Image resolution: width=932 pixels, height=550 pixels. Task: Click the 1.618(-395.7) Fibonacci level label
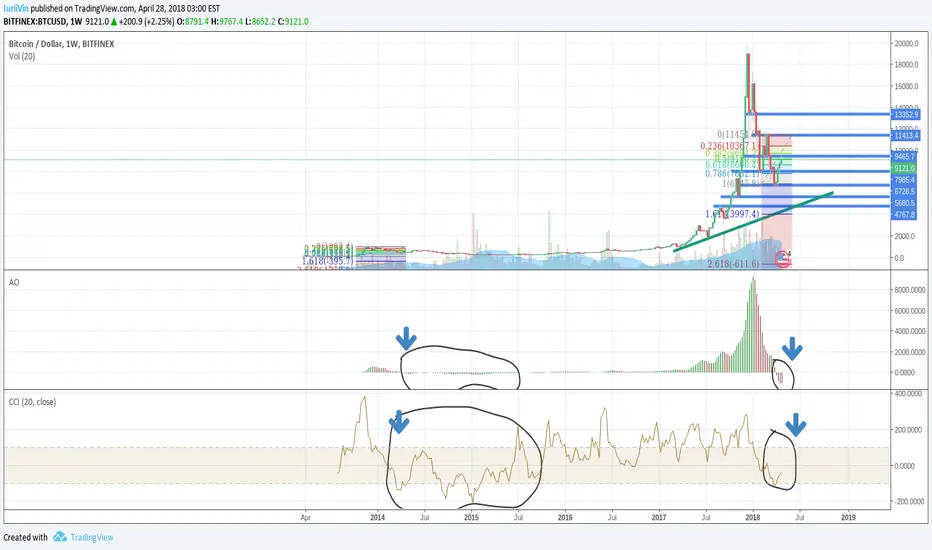click(x=328, y=261)
